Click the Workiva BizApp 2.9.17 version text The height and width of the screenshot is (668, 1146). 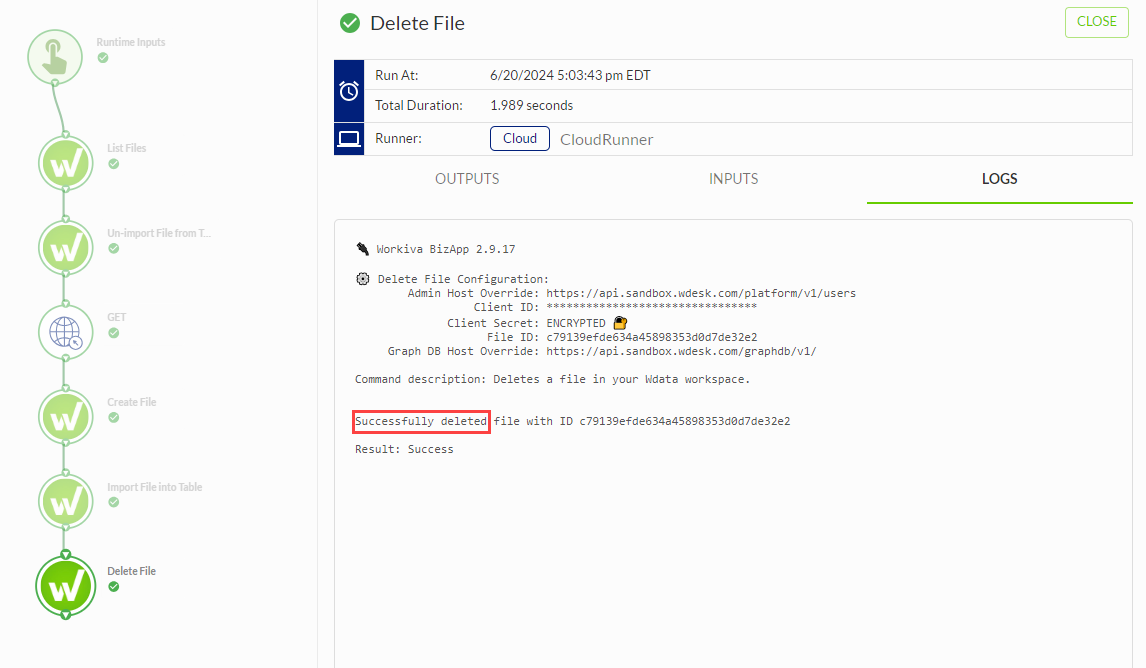(446, 249)
